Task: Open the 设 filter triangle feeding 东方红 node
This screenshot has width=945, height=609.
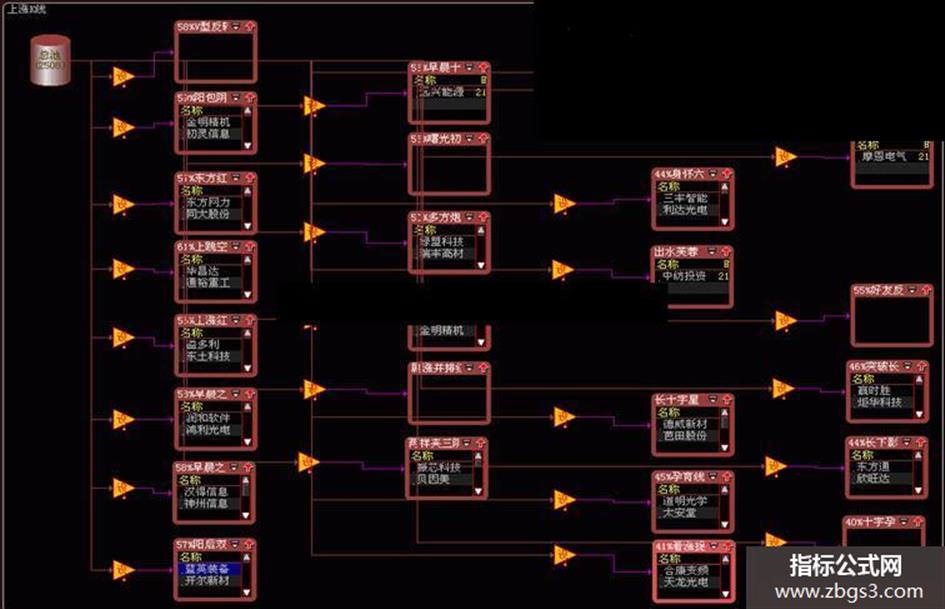Action: [124, 204]
